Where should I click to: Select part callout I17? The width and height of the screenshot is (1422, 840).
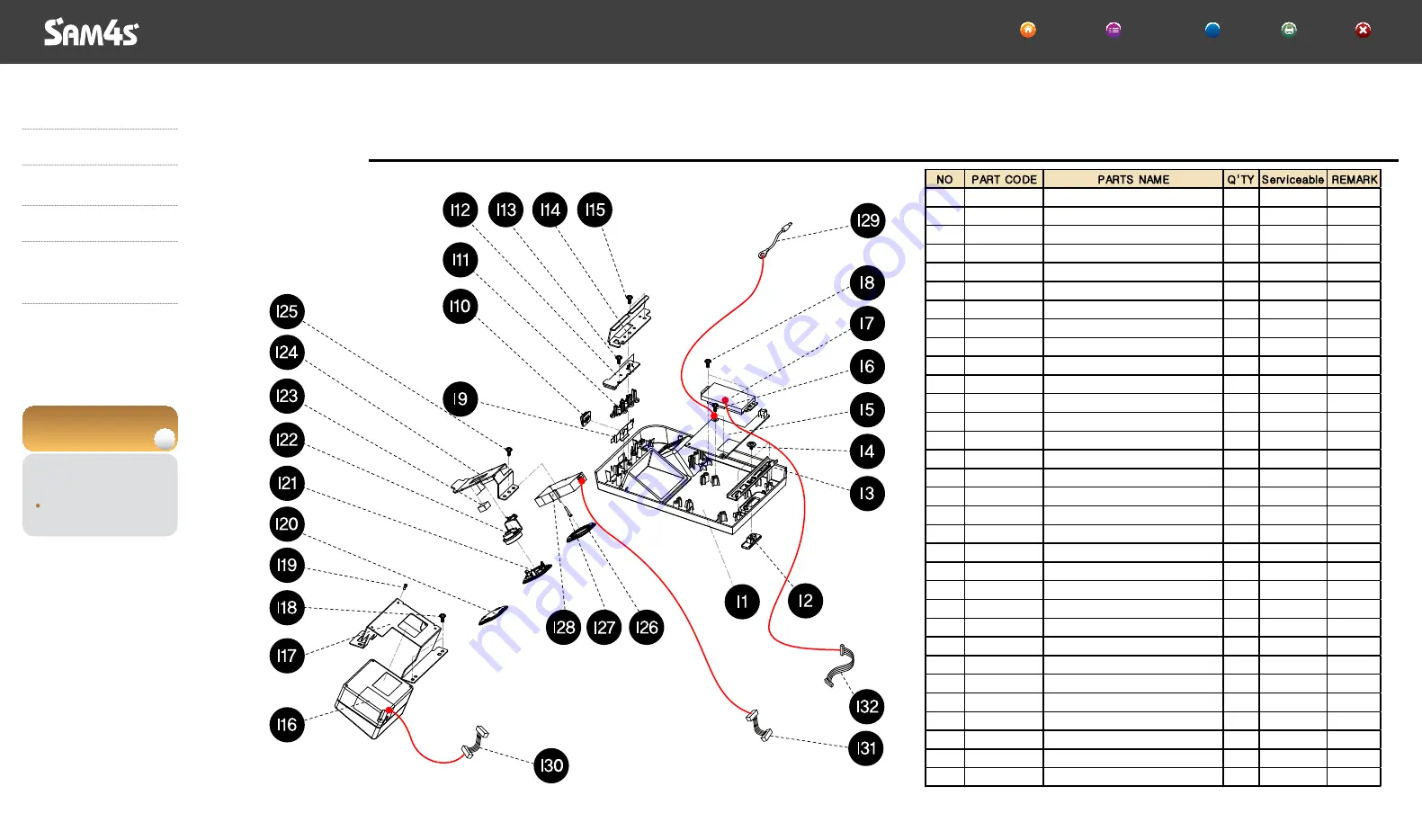click(x=287, y=656)
